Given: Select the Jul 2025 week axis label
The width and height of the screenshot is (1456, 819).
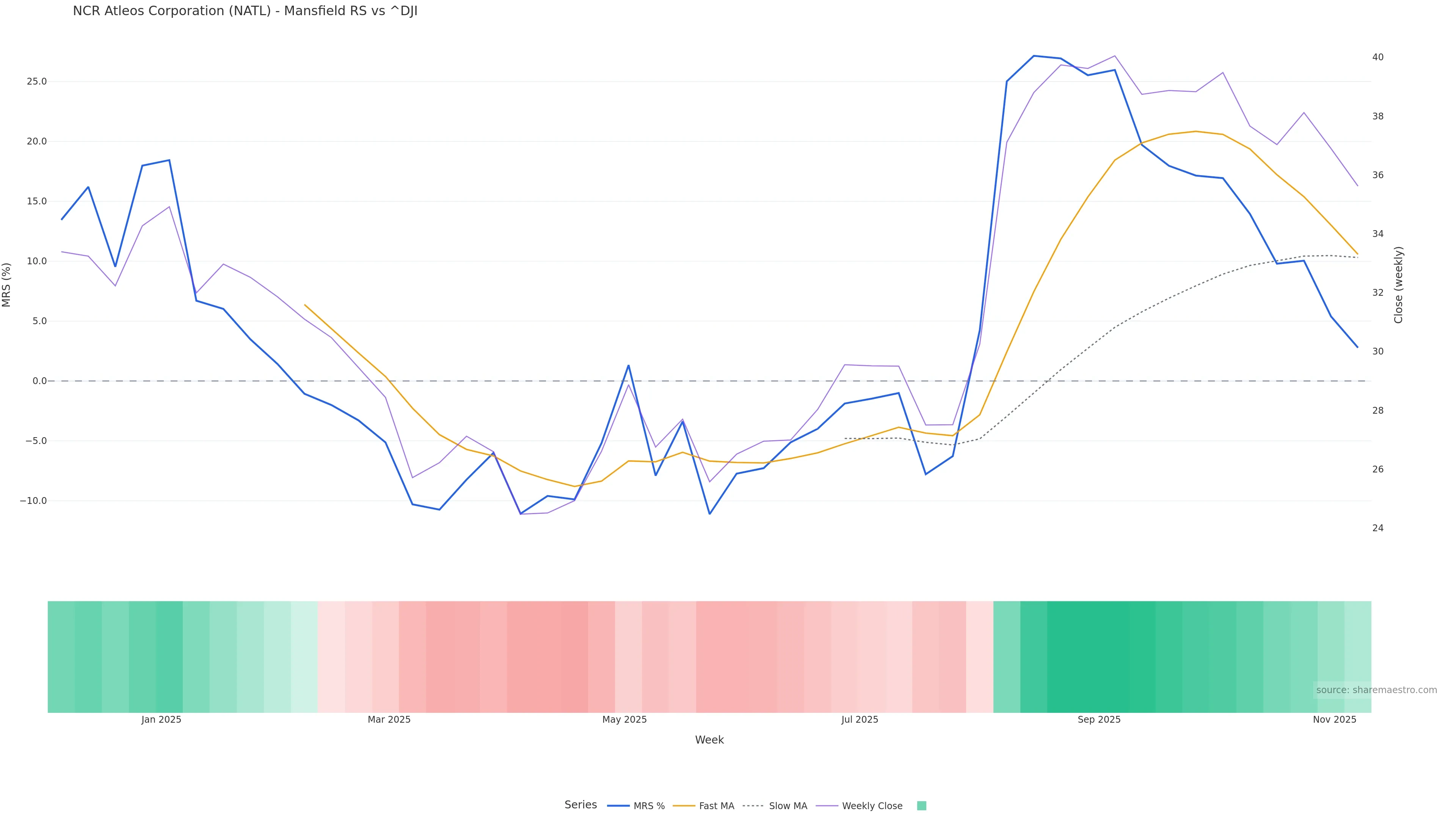Looking at the screenshot, I should [860, 720].
